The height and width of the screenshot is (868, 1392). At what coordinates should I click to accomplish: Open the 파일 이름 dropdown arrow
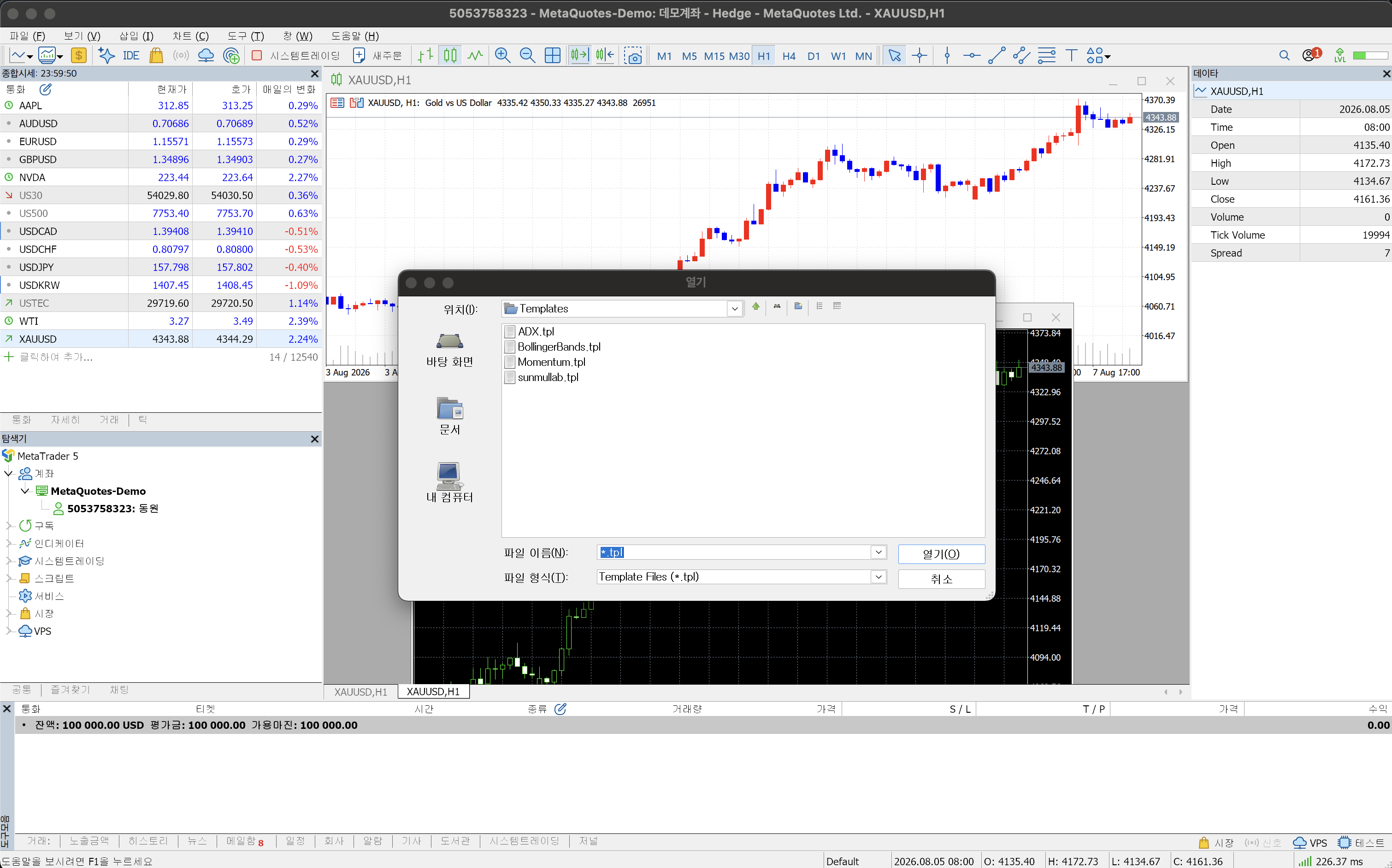click(878, 552)
